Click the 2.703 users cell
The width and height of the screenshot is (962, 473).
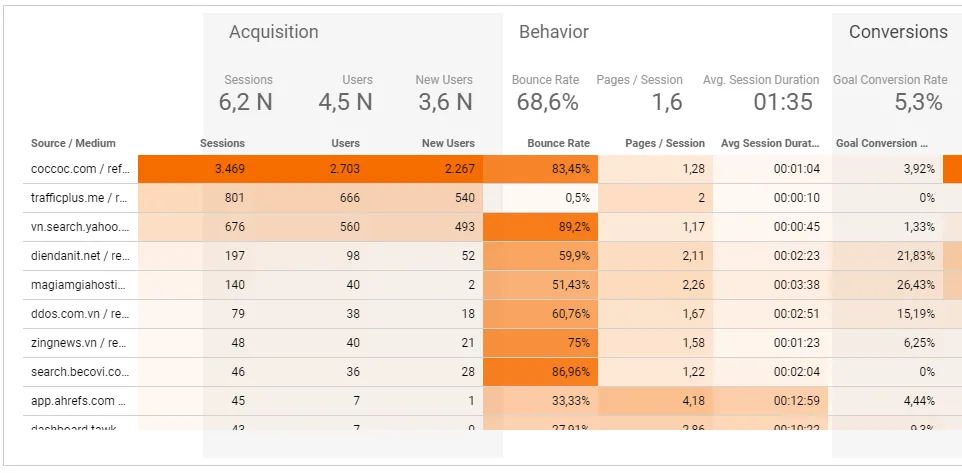coord(310,169)
